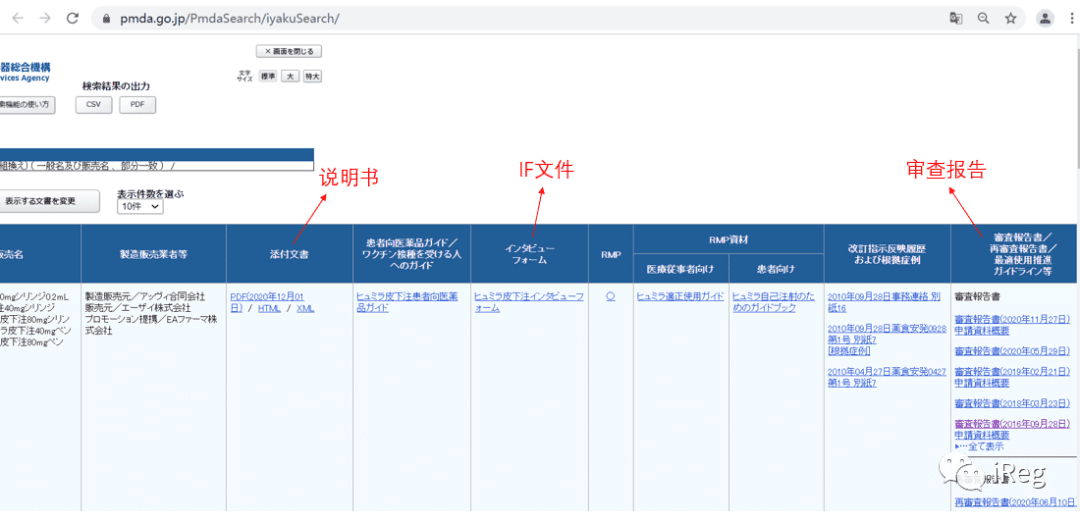
Task: Open the 10件 display count dropdown
Action: pos(140,206)
